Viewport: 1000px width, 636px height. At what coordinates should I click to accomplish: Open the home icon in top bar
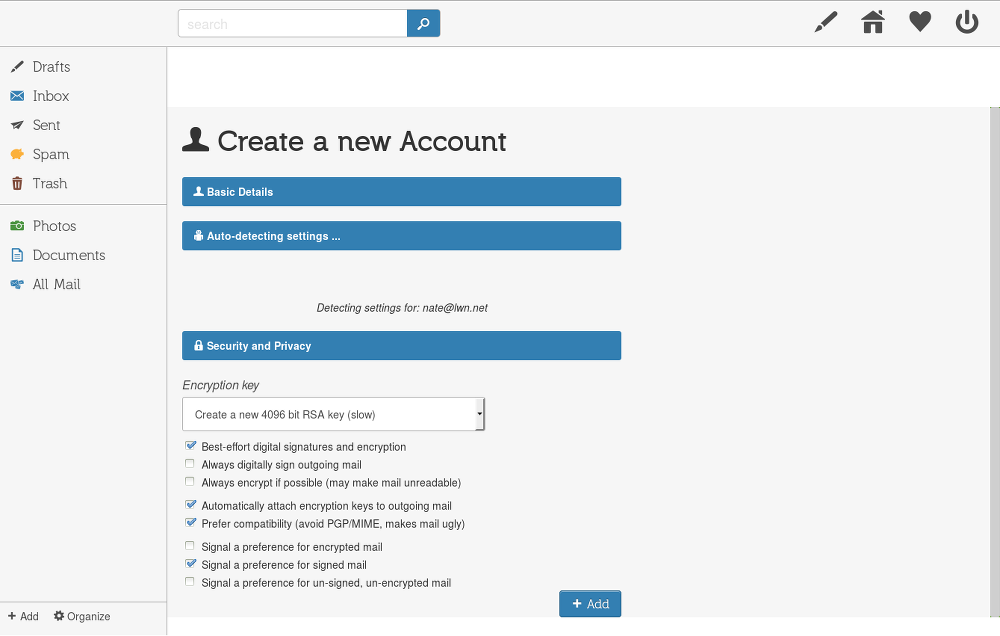tap(873, 22)
